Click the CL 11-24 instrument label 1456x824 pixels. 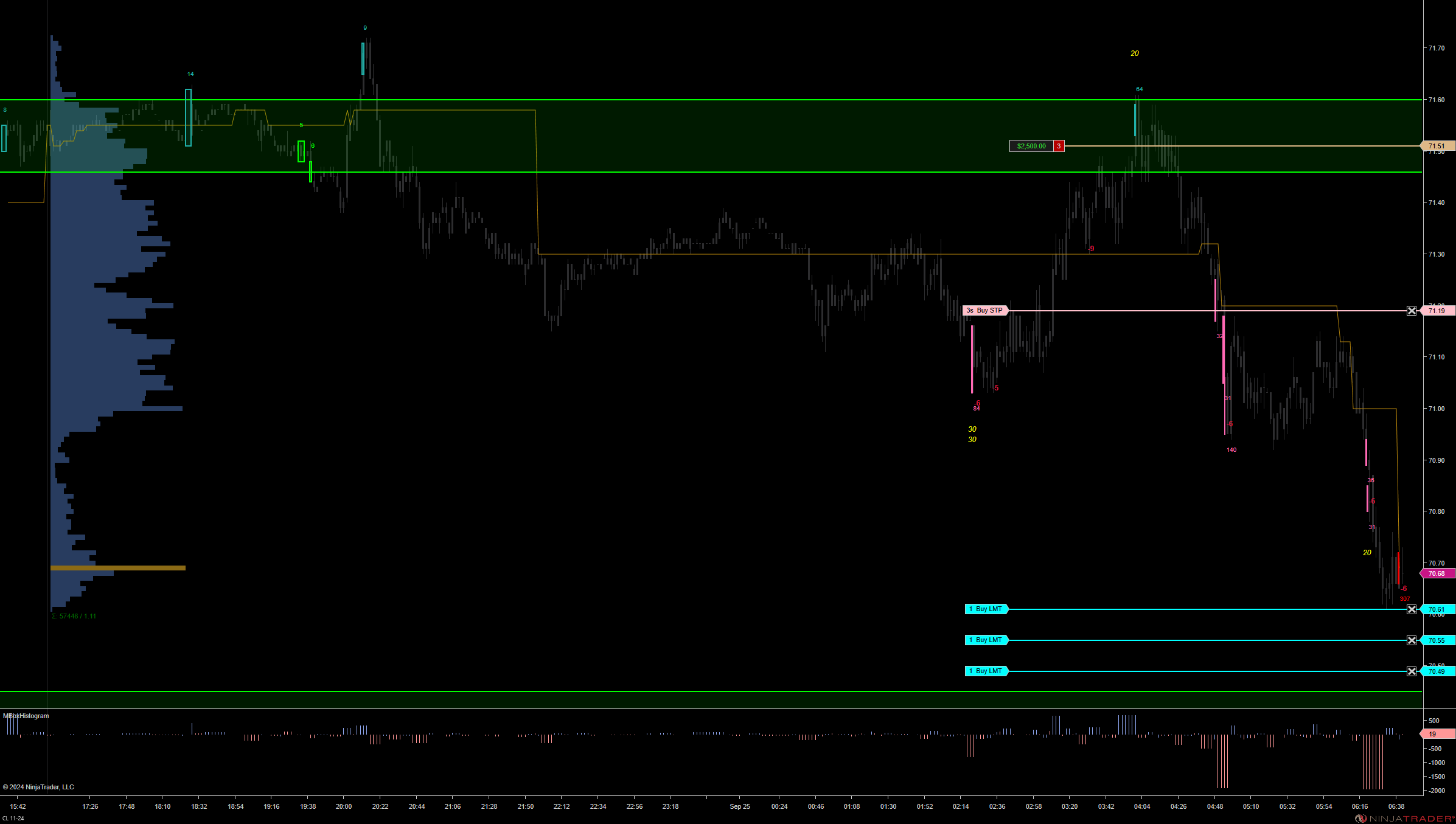[x=13, y=819]
